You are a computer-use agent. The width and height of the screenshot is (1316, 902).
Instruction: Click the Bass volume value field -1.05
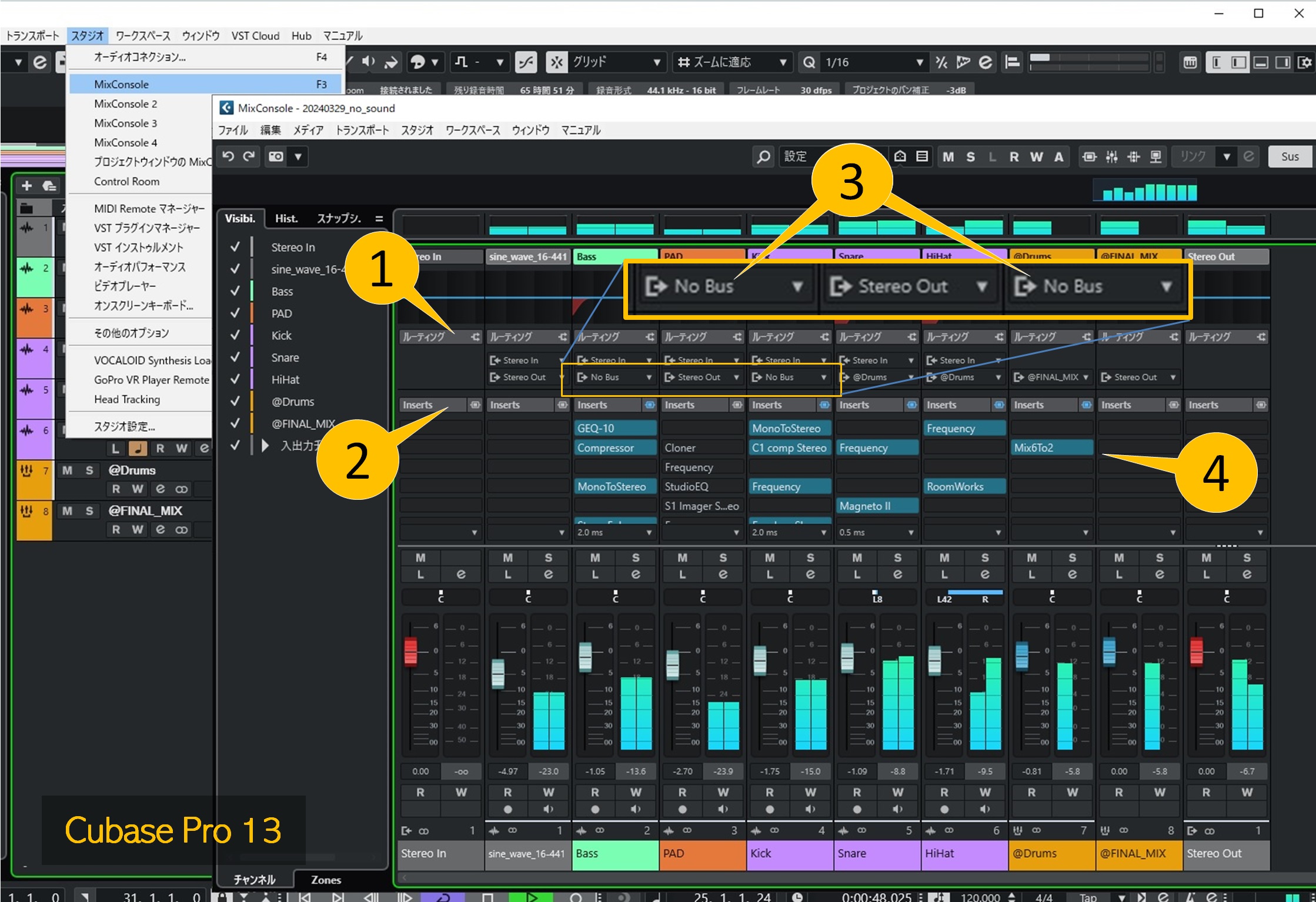tap(595, 771)
